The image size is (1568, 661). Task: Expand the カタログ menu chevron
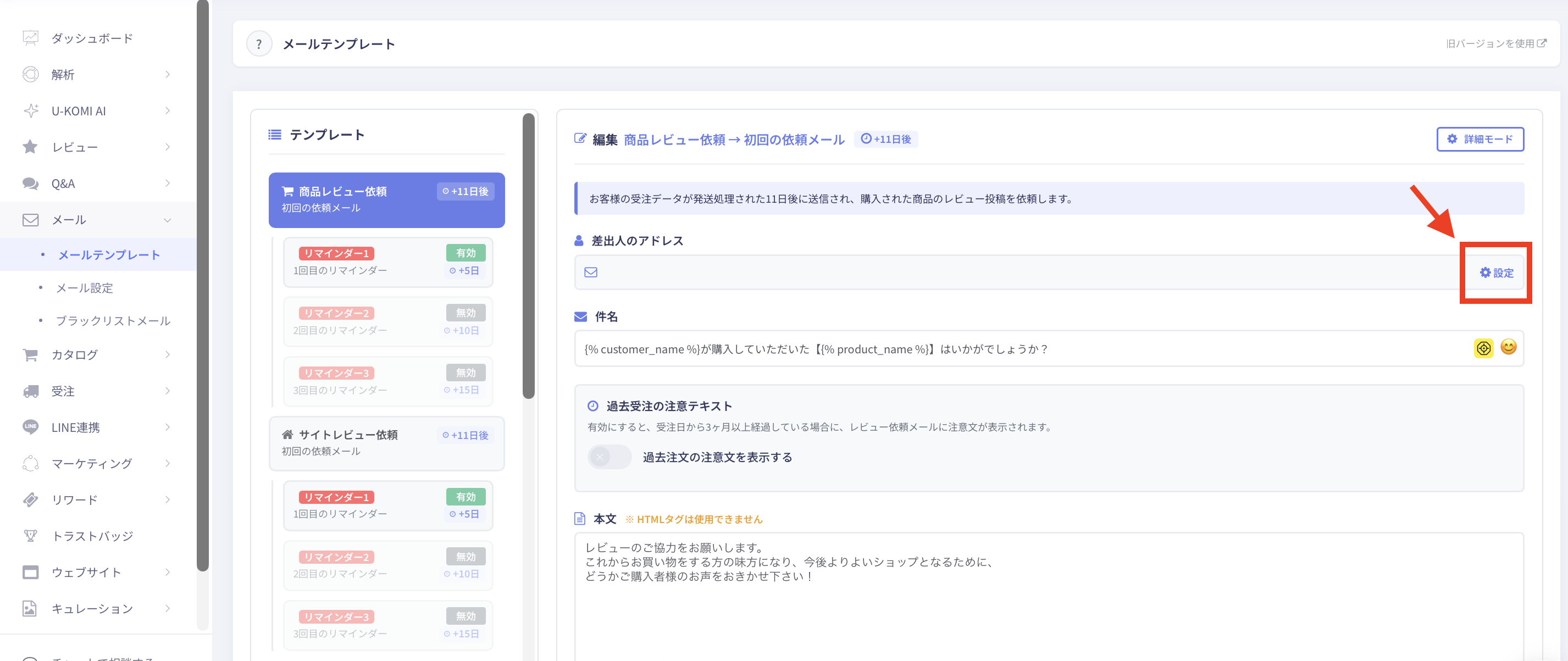tap(168, 354)
